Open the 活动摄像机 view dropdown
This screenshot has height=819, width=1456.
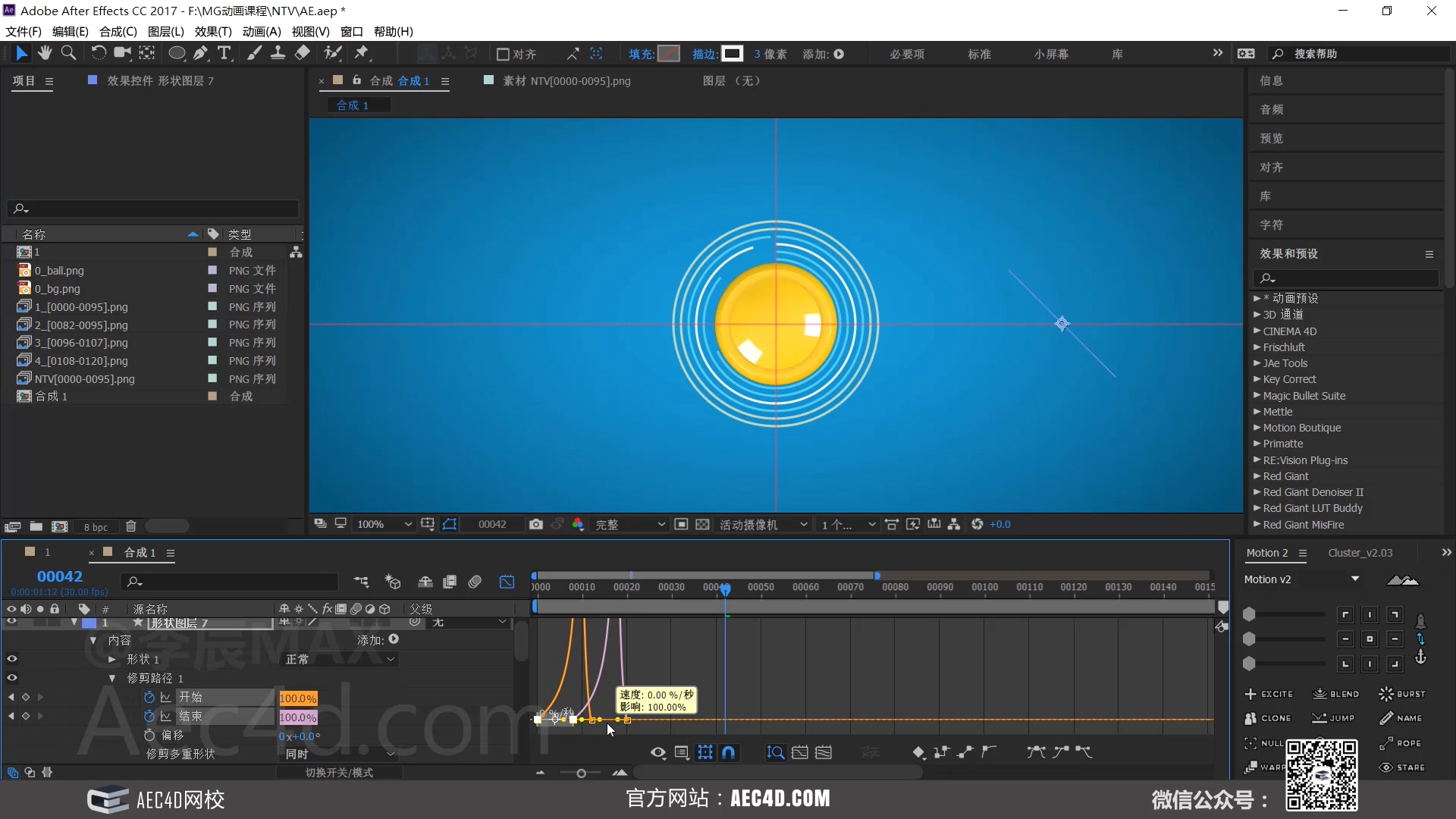(x=762, y=524)
